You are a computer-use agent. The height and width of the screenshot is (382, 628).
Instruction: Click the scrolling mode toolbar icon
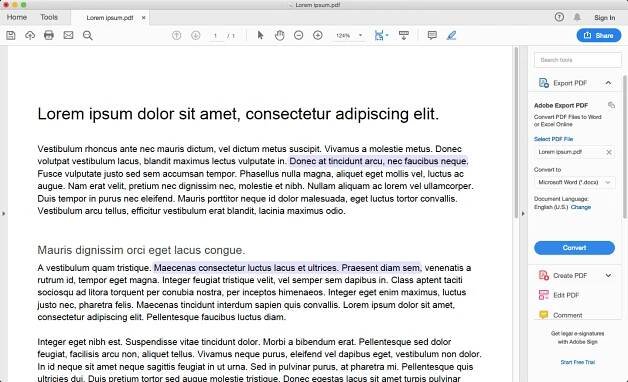404,35
